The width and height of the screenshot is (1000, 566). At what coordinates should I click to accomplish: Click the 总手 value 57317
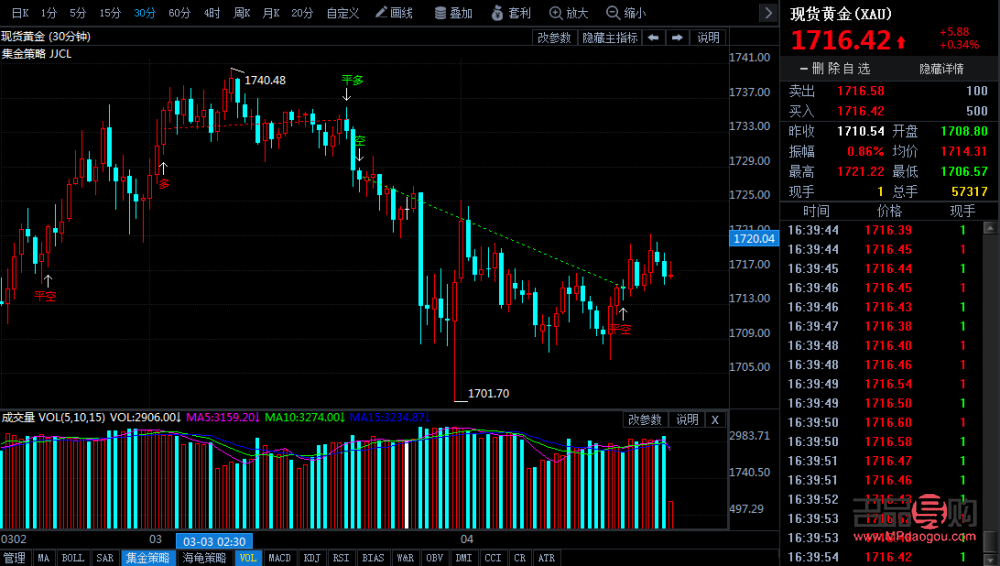[969, 191]
